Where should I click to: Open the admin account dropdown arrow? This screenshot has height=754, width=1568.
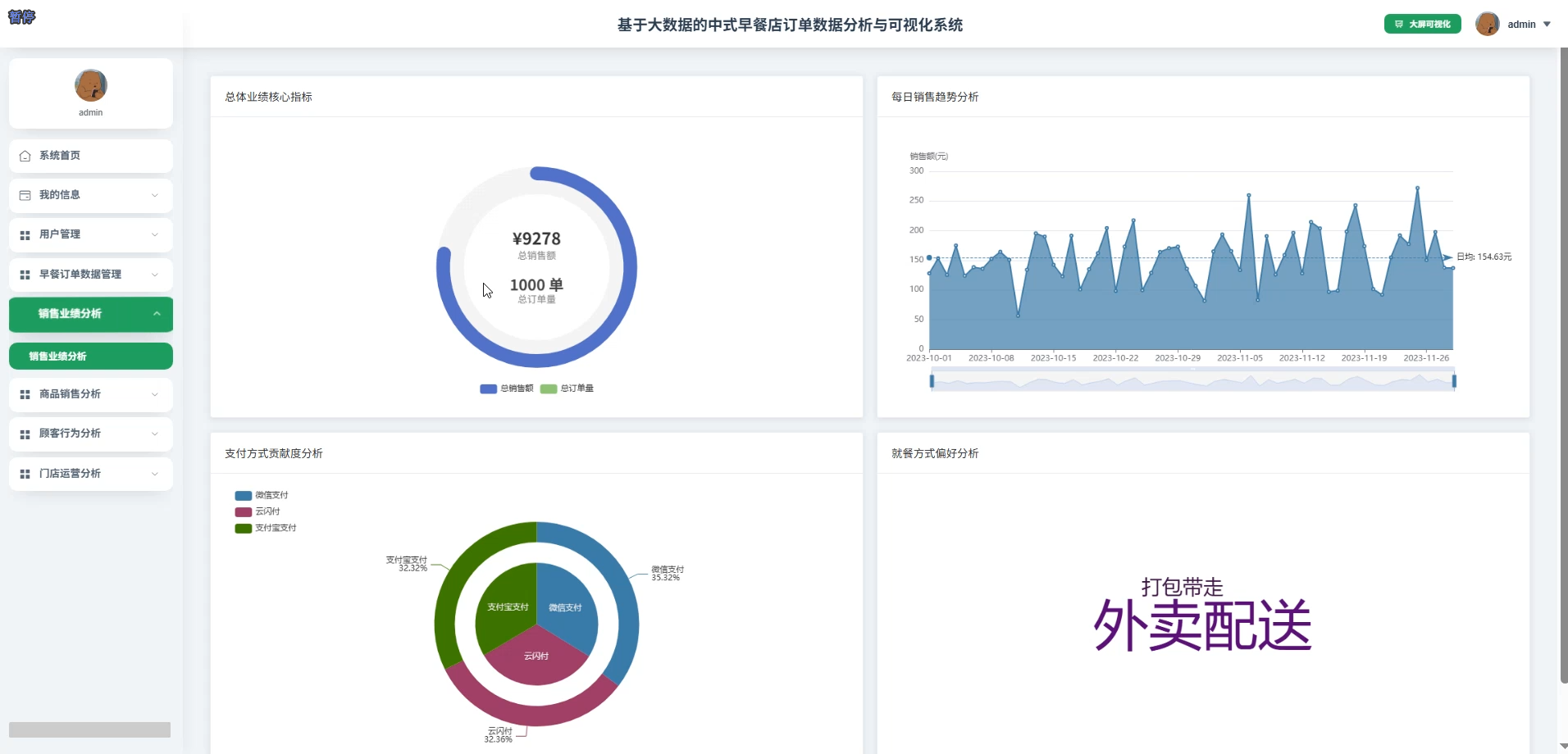click(1547, 25)
